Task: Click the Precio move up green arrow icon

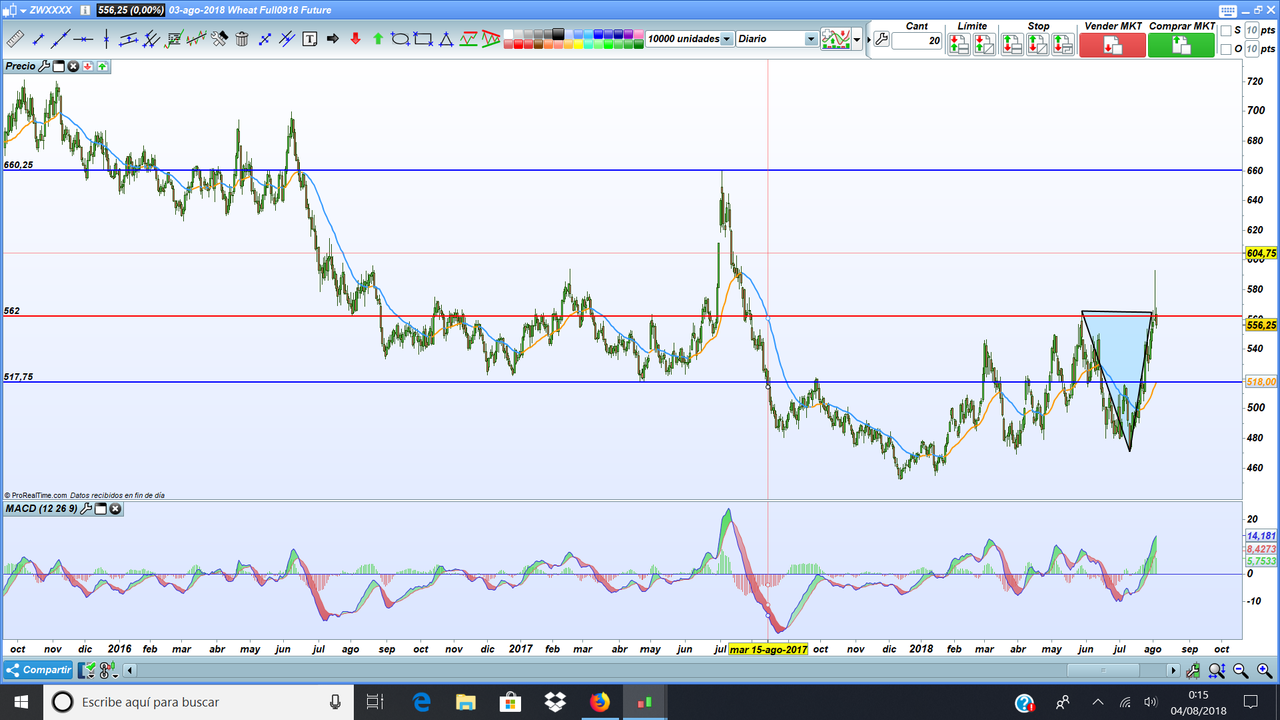Action: [x=102, y=66]
